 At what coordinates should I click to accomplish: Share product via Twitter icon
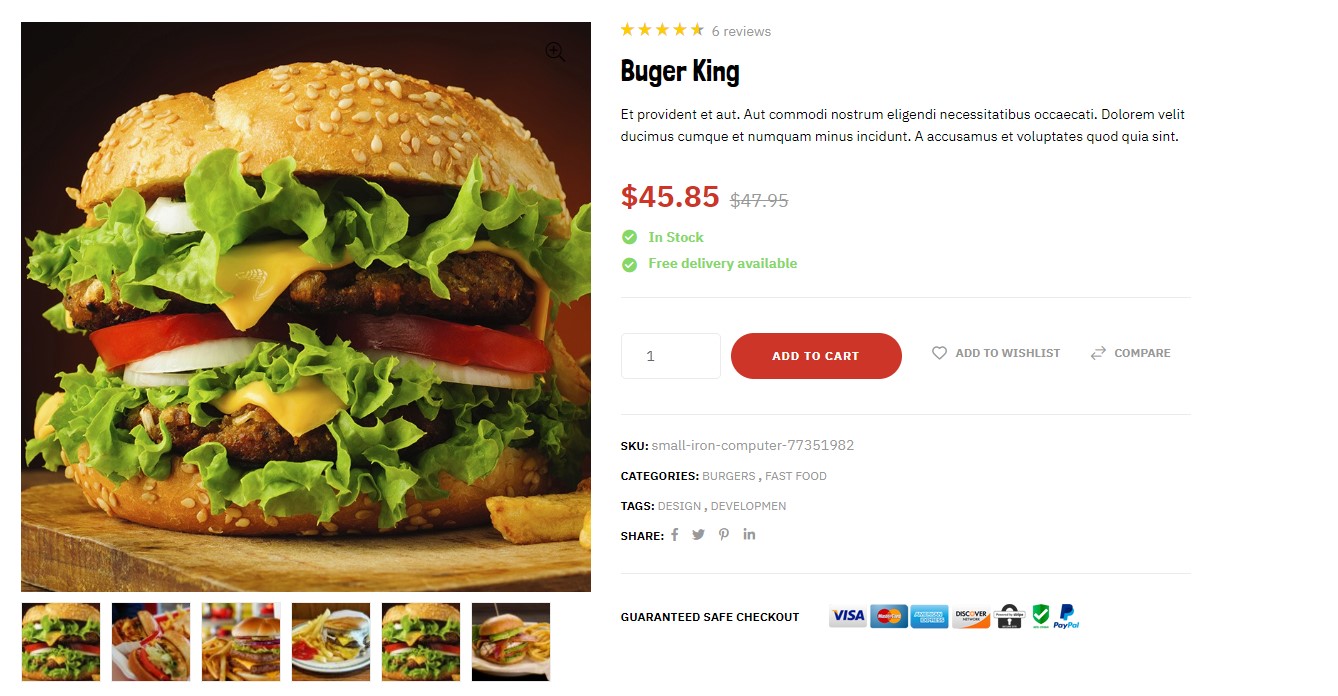click(698, 535)
